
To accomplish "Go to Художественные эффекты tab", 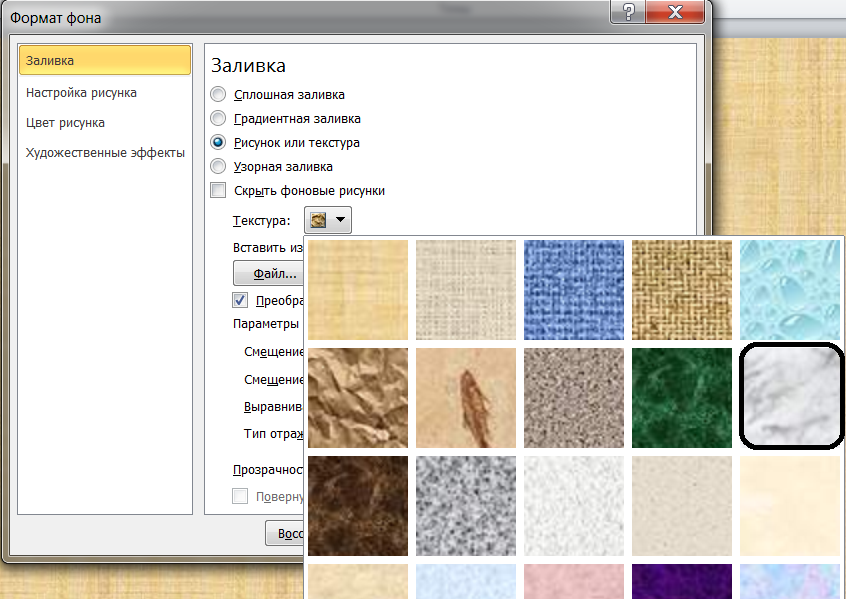I will [x=105, y=153].
